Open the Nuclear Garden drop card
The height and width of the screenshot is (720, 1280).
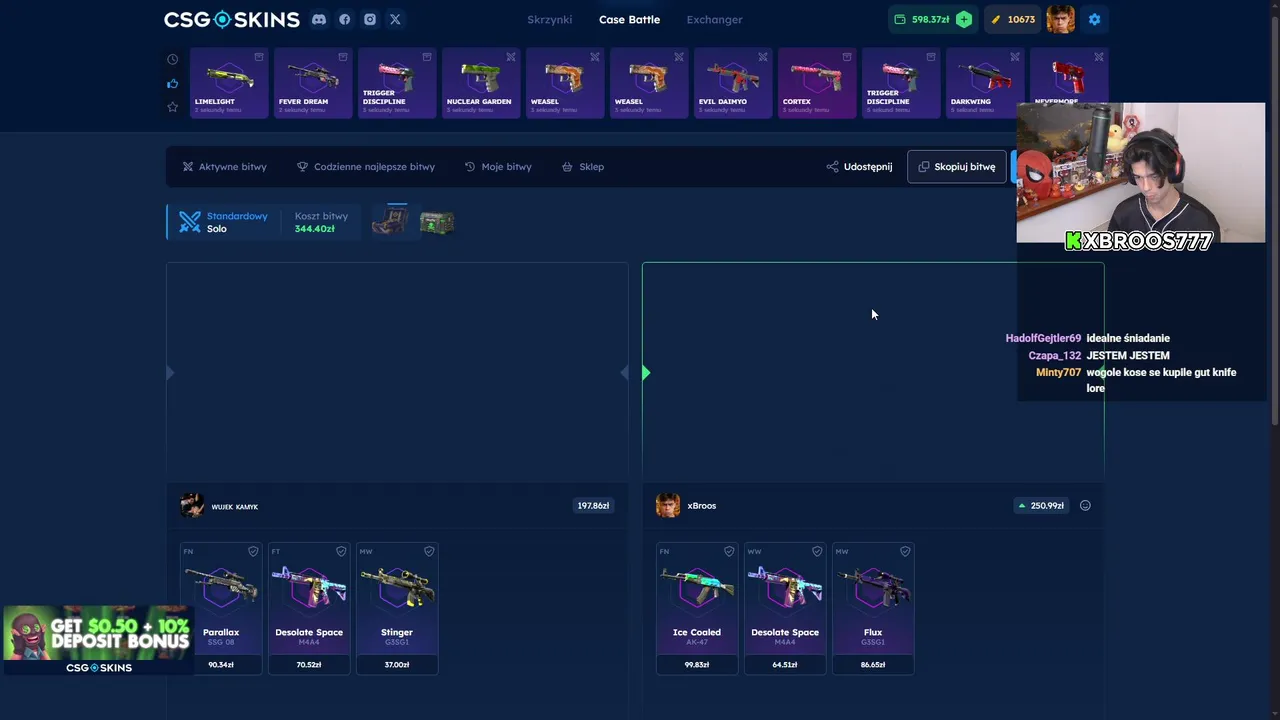(481, 83)
